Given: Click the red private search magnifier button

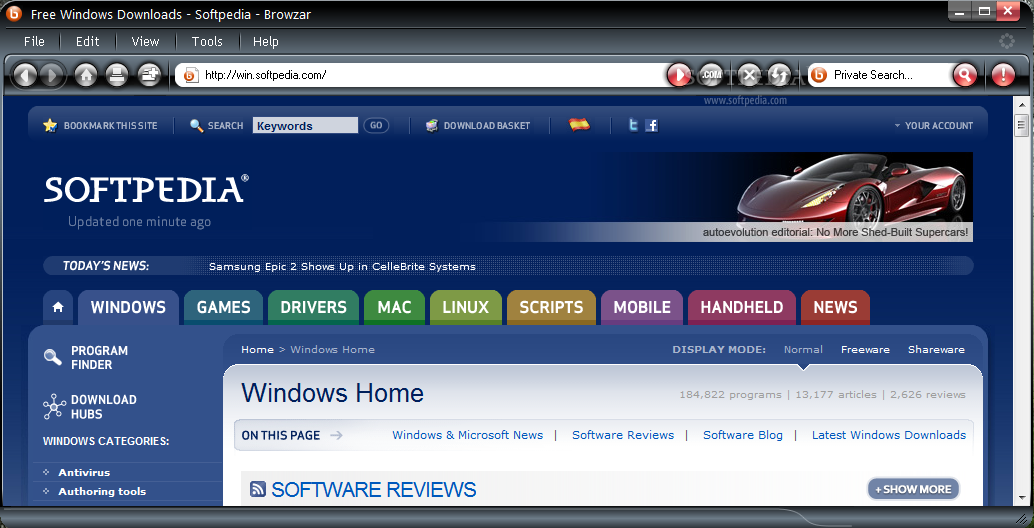Looking at the screenshot, I should point(965,75).
